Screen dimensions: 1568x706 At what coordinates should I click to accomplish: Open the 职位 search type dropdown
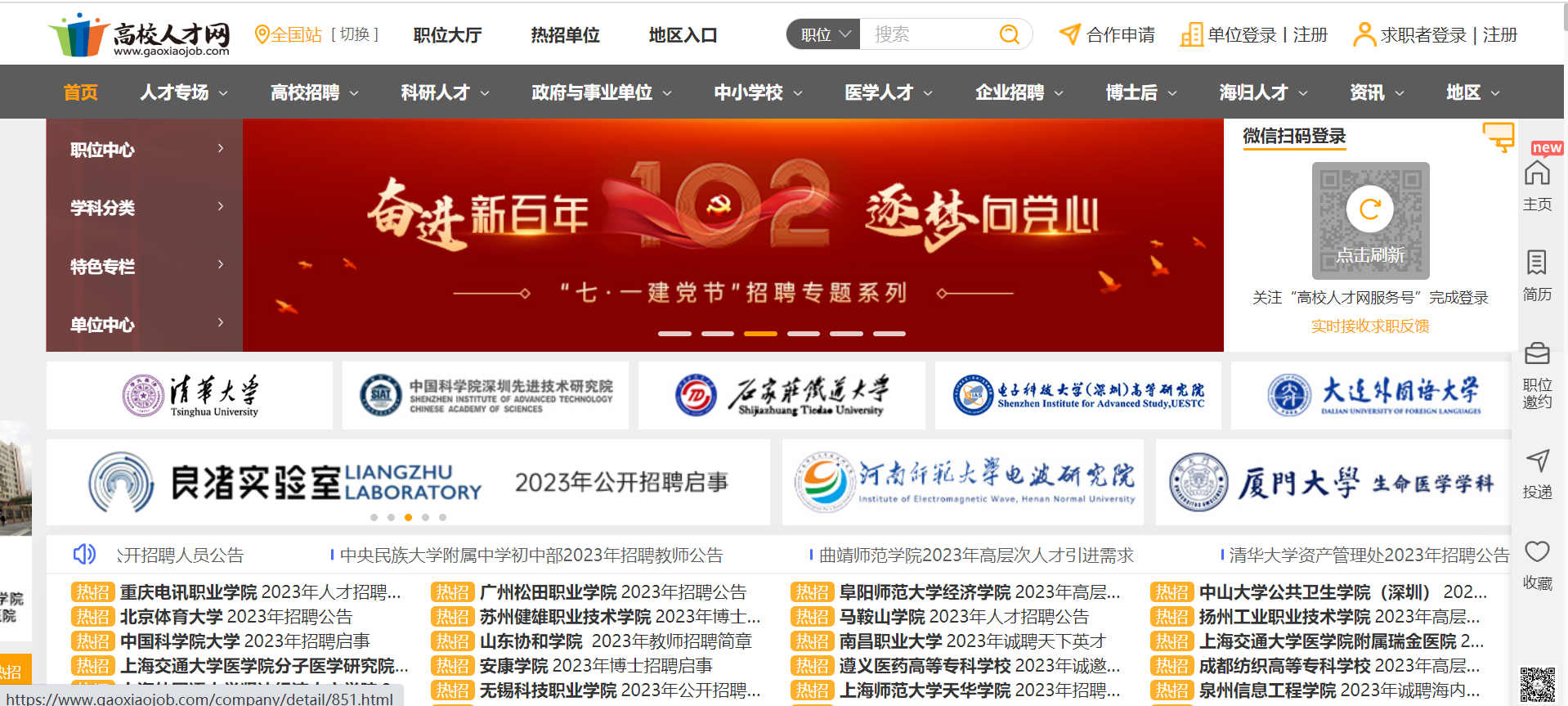824,34
